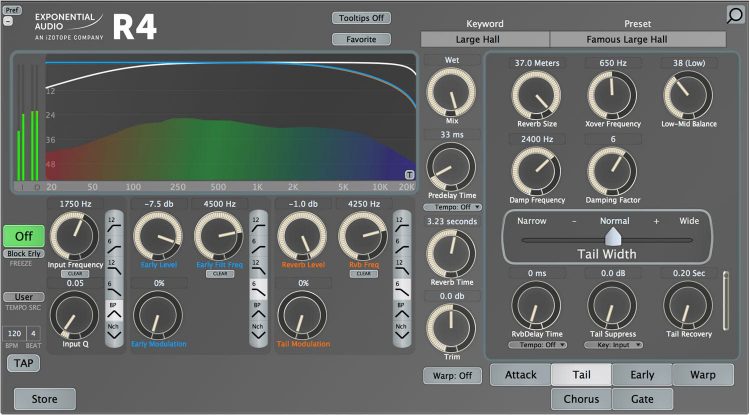Switch to the Chorus tab
The image size is (750, 415).
[582, 399]
